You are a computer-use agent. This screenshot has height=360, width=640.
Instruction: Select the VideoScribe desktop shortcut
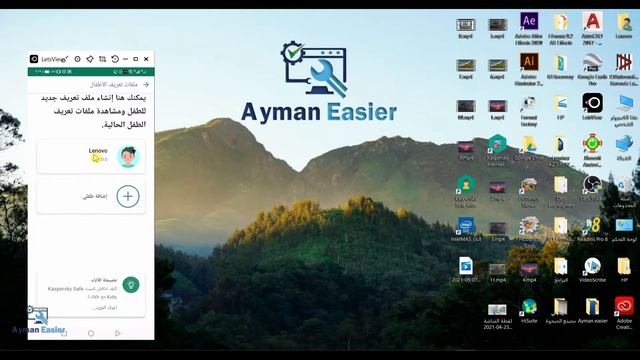coord(593,270)
